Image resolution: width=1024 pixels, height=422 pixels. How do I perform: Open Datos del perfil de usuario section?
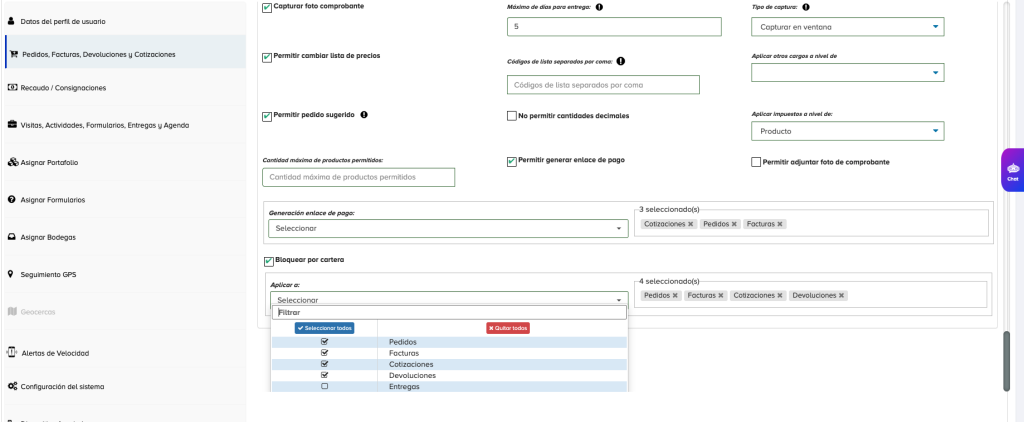pyautogui.click(x=123, y=21)
